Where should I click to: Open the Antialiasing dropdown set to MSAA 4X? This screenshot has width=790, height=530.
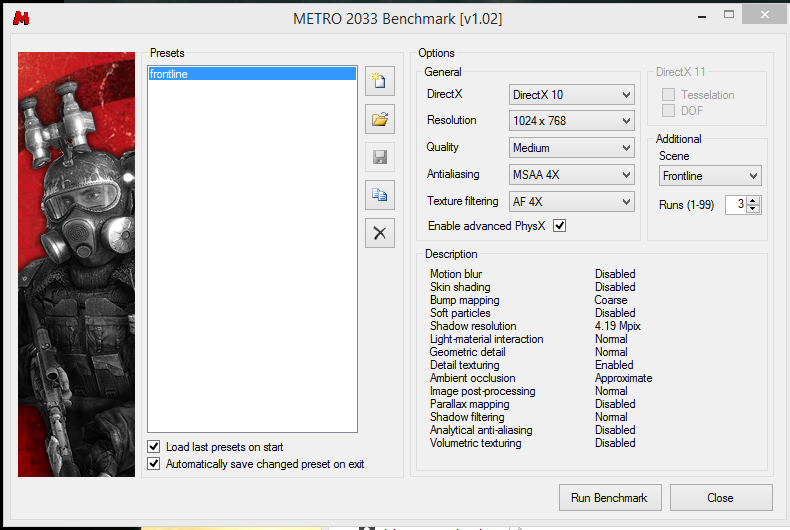click(x=571, y=175)
